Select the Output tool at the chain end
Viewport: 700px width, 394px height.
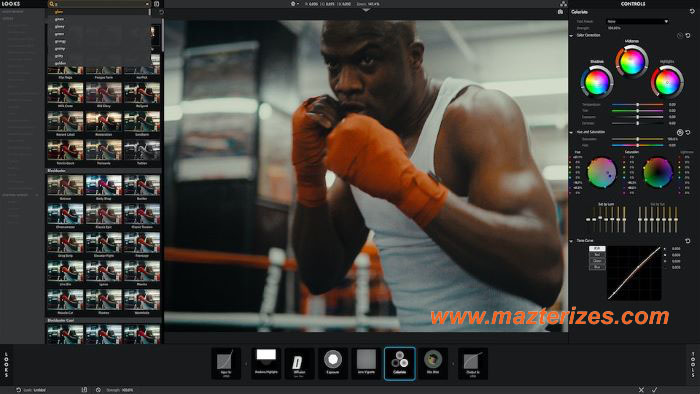473,363
